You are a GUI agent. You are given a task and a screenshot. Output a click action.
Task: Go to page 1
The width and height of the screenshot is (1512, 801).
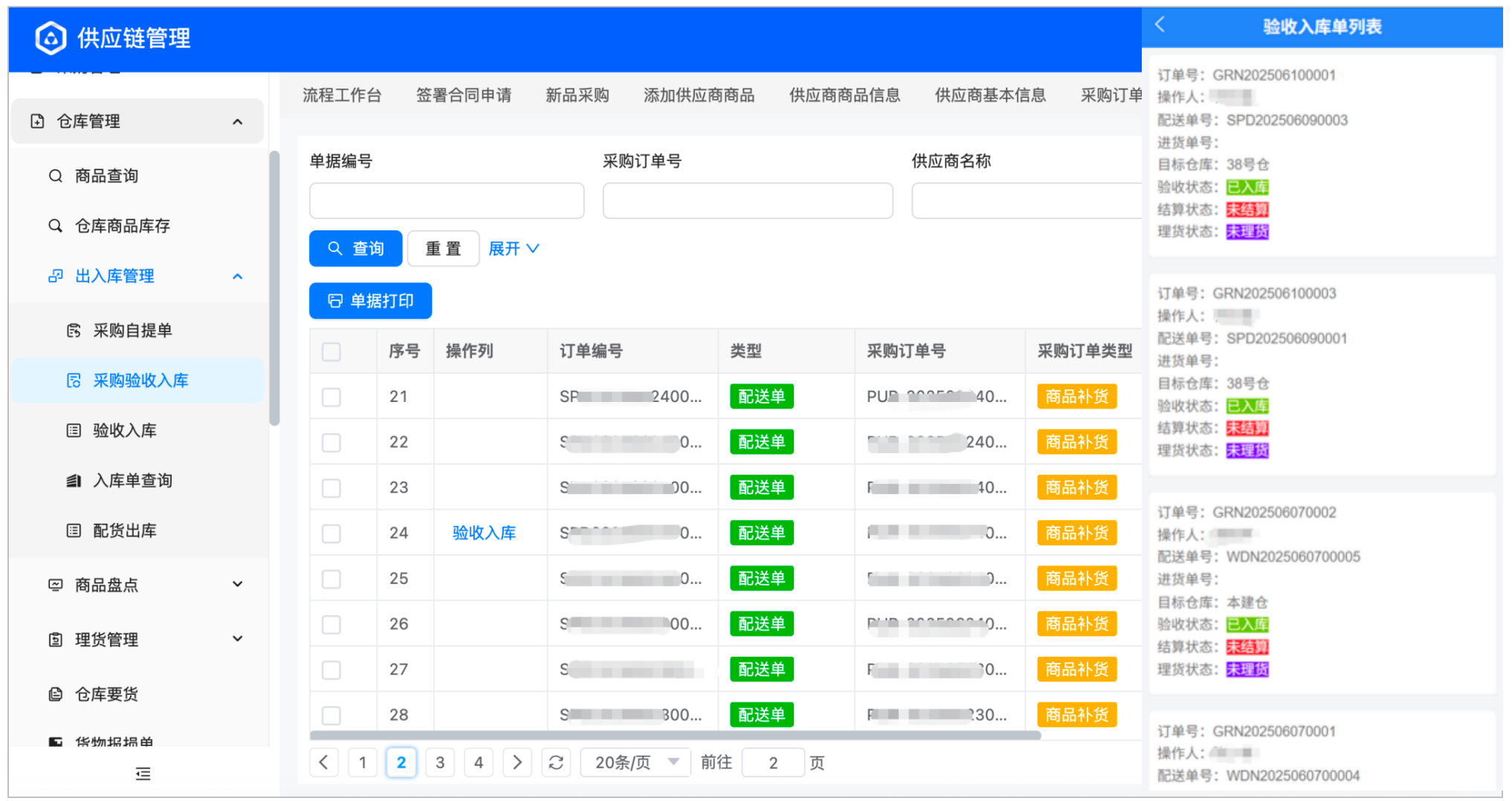(x=363, y=762)
